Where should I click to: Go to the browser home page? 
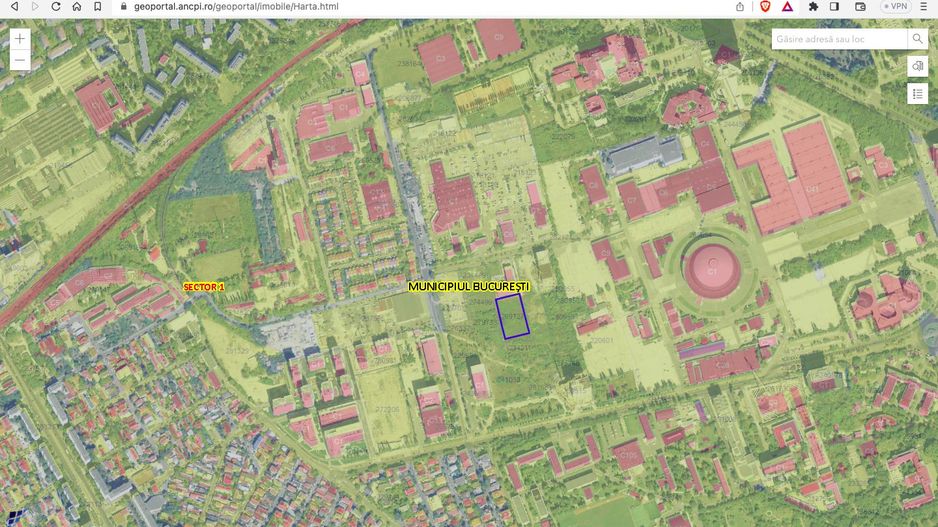pos(76,6)
